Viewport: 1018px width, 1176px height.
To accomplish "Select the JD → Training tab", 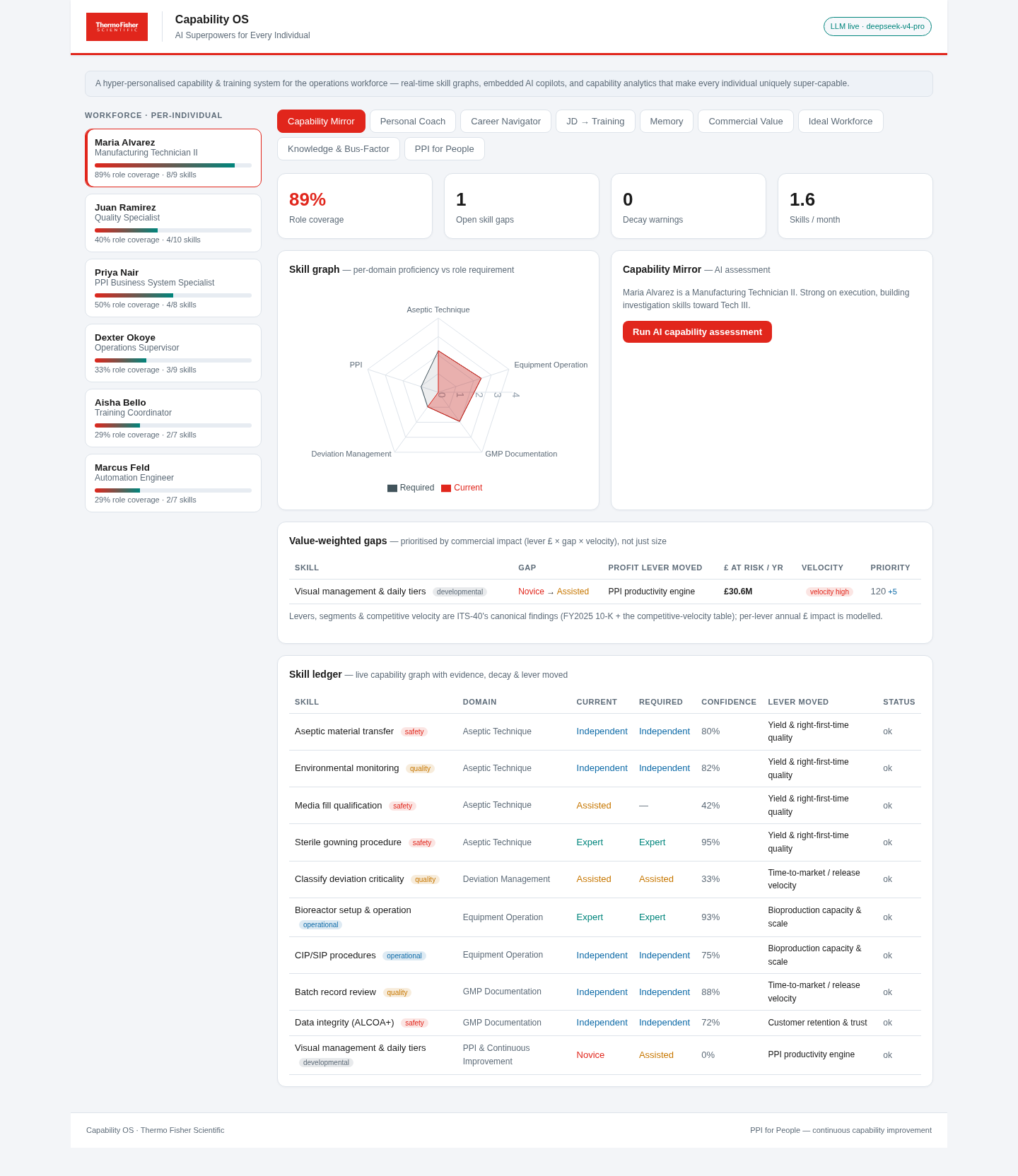I will (595, 122).
